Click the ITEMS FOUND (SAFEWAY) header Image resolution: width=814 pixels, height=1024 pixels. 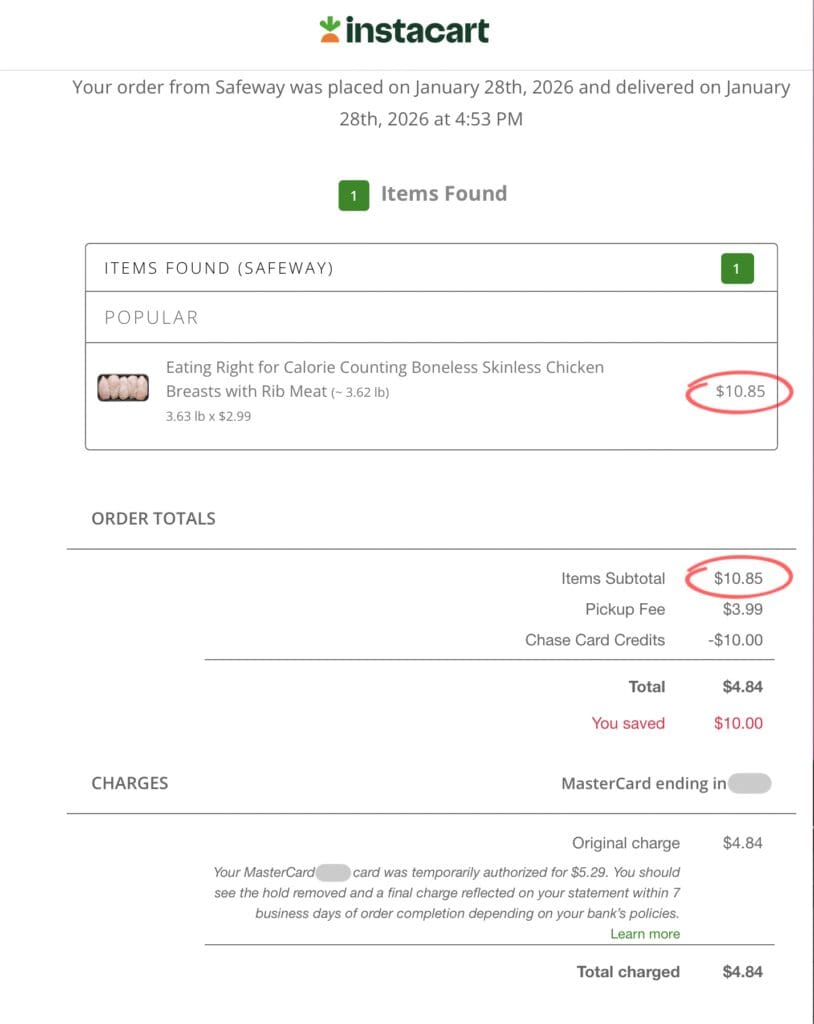tap(219, 268)
